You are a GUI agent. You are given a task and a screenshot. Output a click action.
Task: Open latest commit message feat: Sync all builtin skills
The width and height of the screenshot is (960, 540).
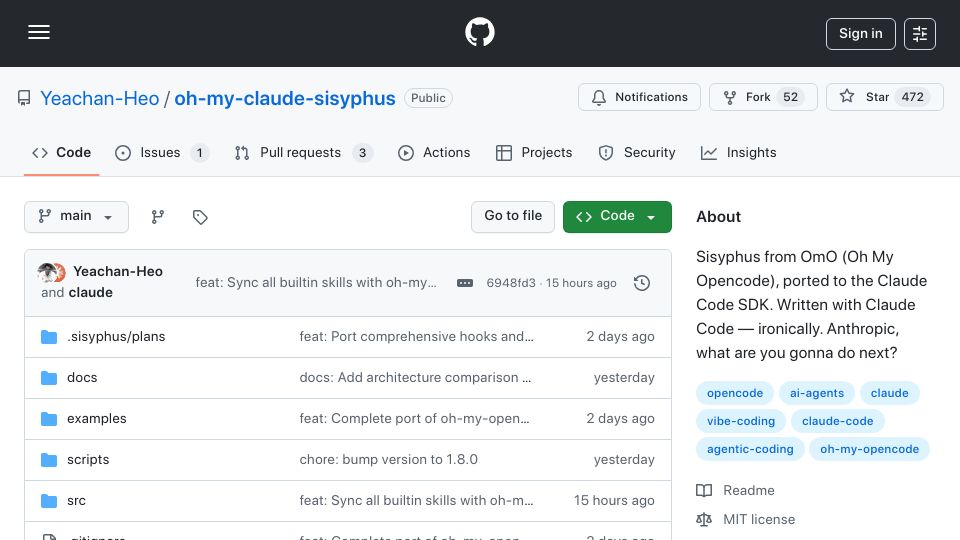click(x=316, y=282)
